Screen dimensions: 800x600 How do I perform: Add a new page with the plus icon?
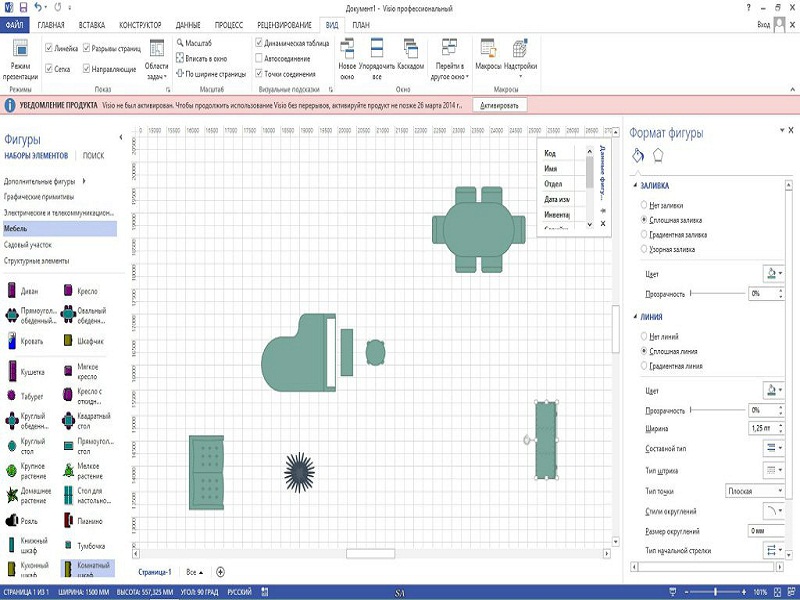(221, 571)
